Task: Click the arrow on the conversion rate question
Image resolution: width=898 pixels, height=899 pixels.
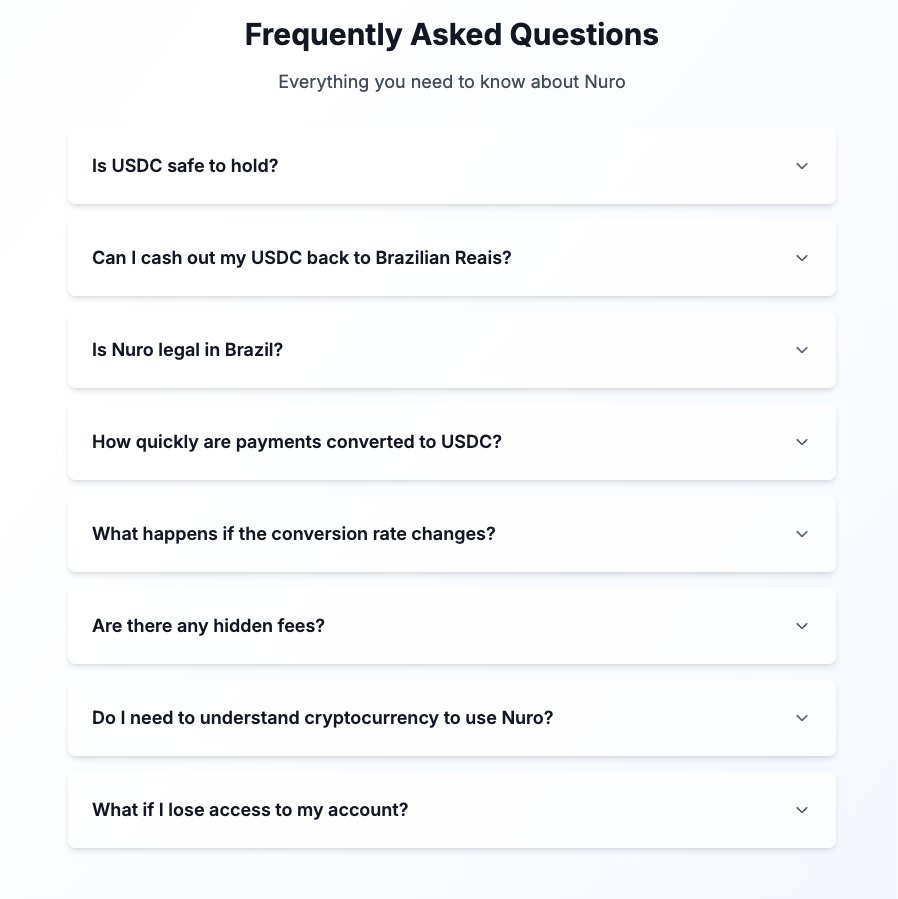Action: pyautogui.click(x=801, y=534)
